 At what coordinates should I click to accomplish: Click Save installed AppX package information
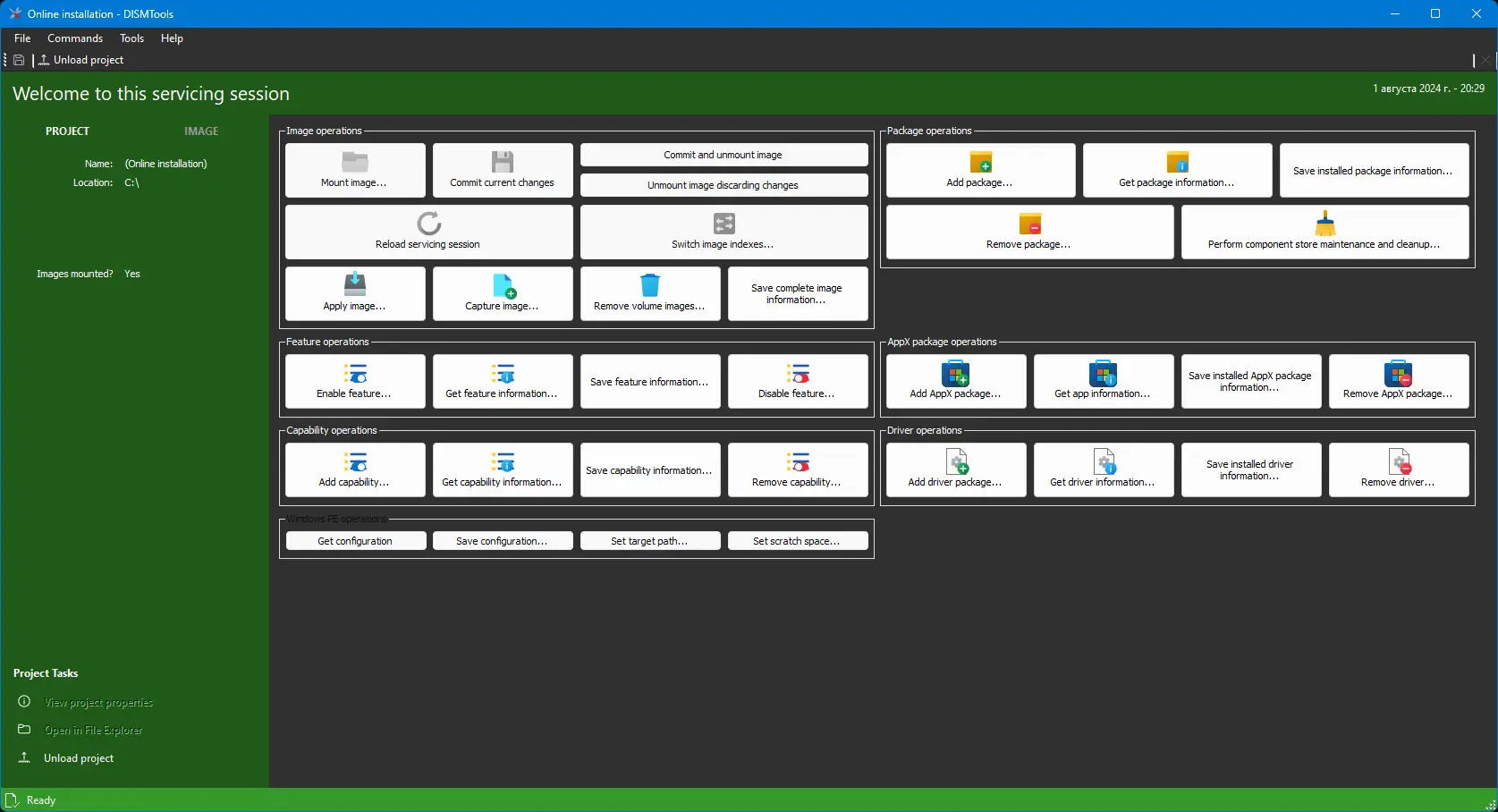(1251, 381)
